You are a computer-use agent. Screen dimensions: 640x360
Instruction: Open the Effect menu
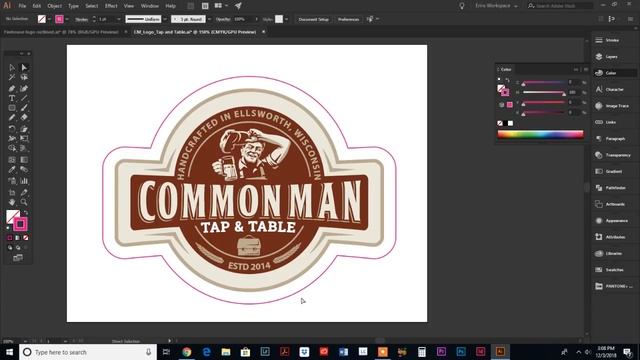click(111, 6)
